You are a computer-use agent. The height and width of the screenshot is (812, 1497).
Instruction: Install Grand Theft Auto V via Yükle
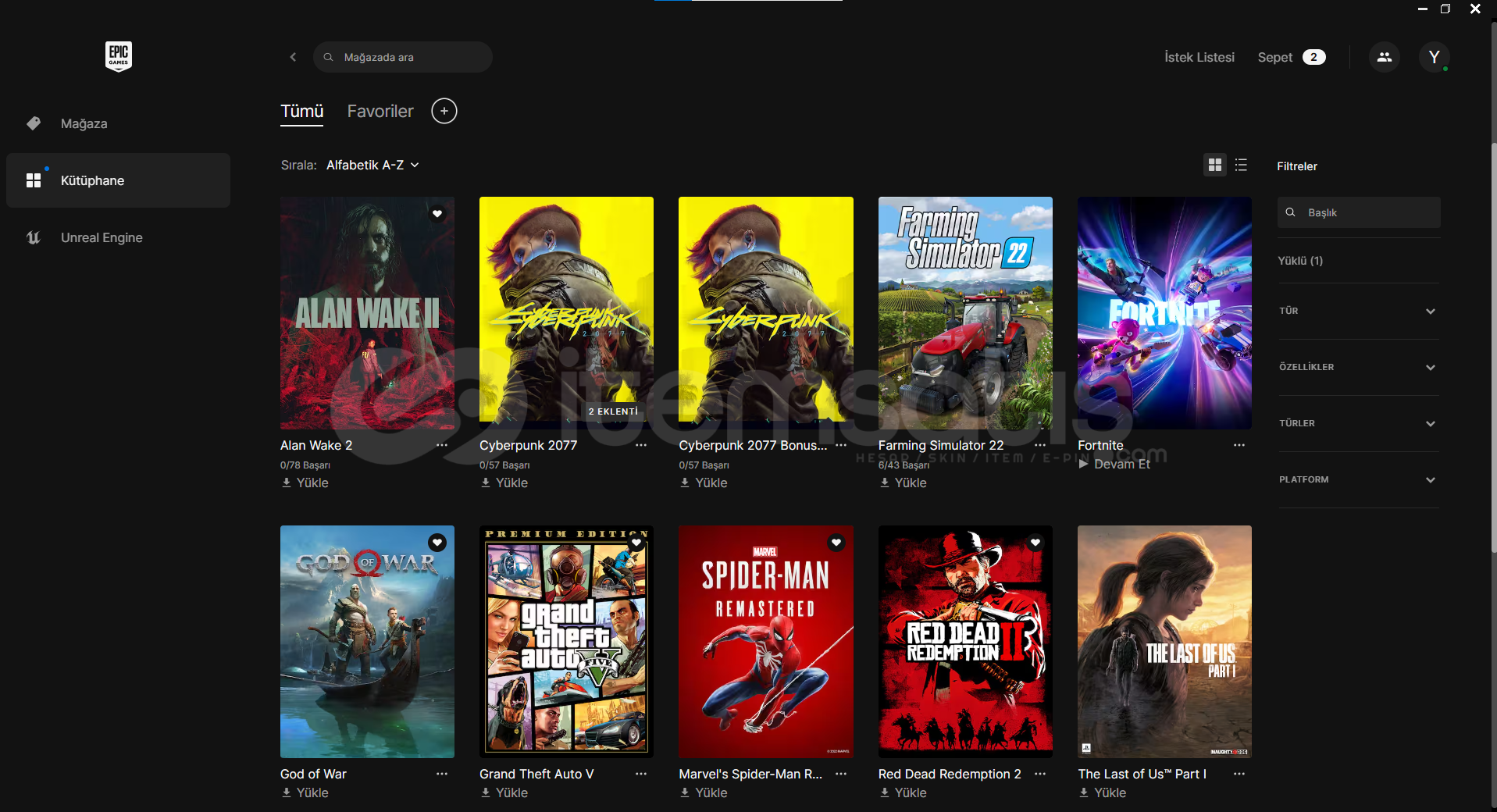point(504,792)
